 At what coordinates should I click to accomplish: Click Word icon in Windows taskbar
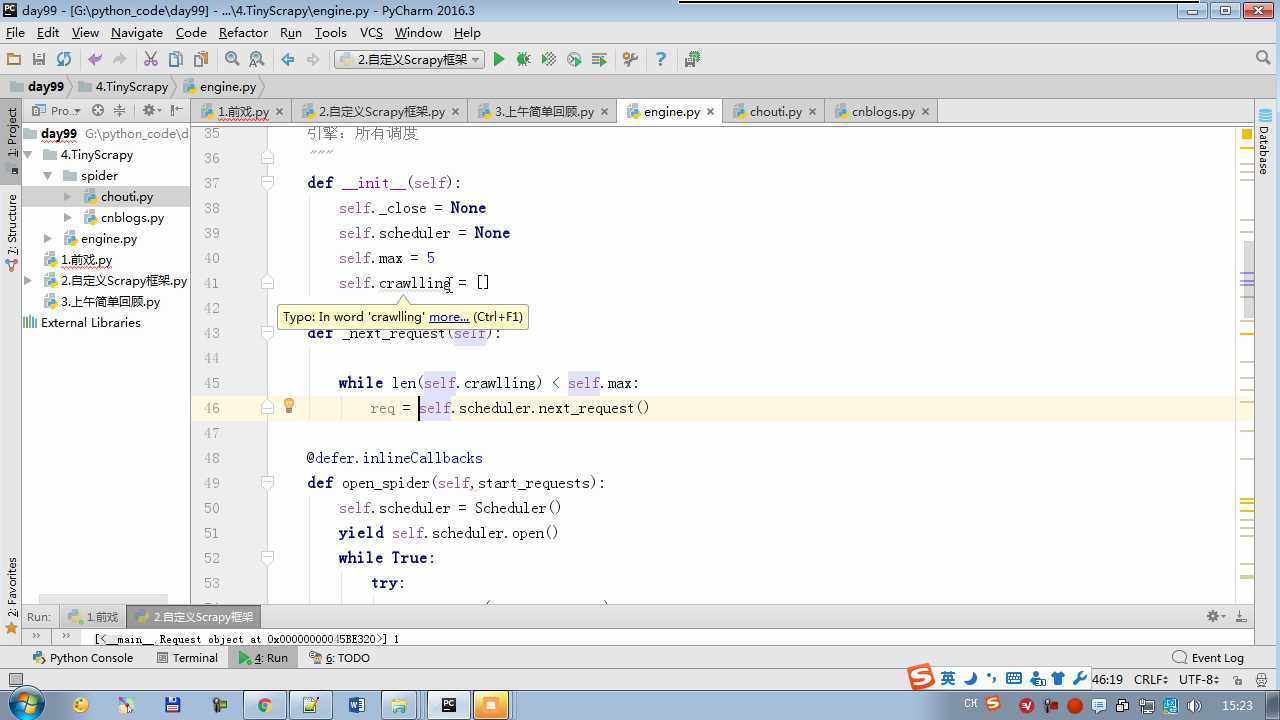click(x=356, y=705)
